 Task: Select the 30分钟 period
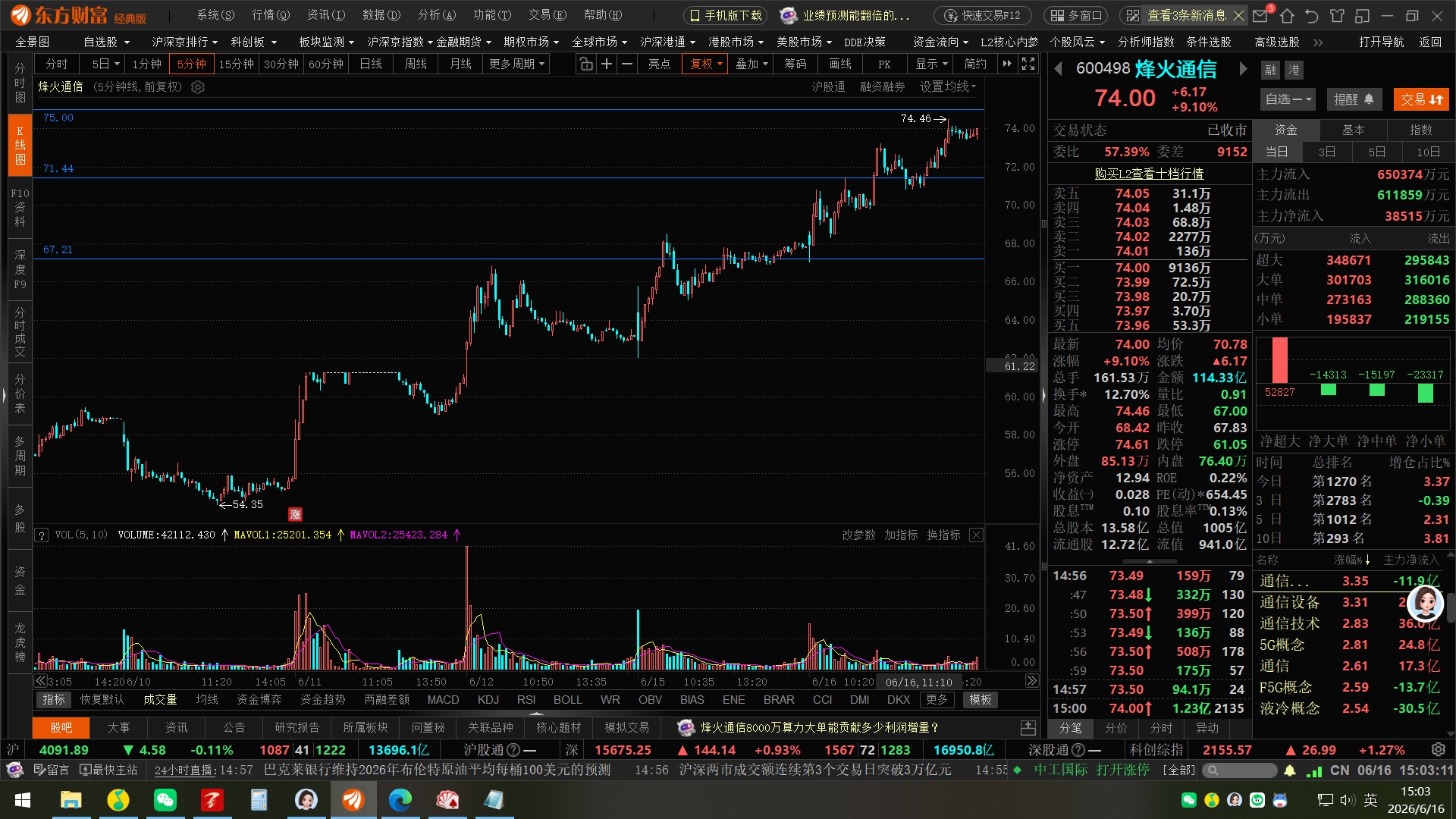coord(281,64)
